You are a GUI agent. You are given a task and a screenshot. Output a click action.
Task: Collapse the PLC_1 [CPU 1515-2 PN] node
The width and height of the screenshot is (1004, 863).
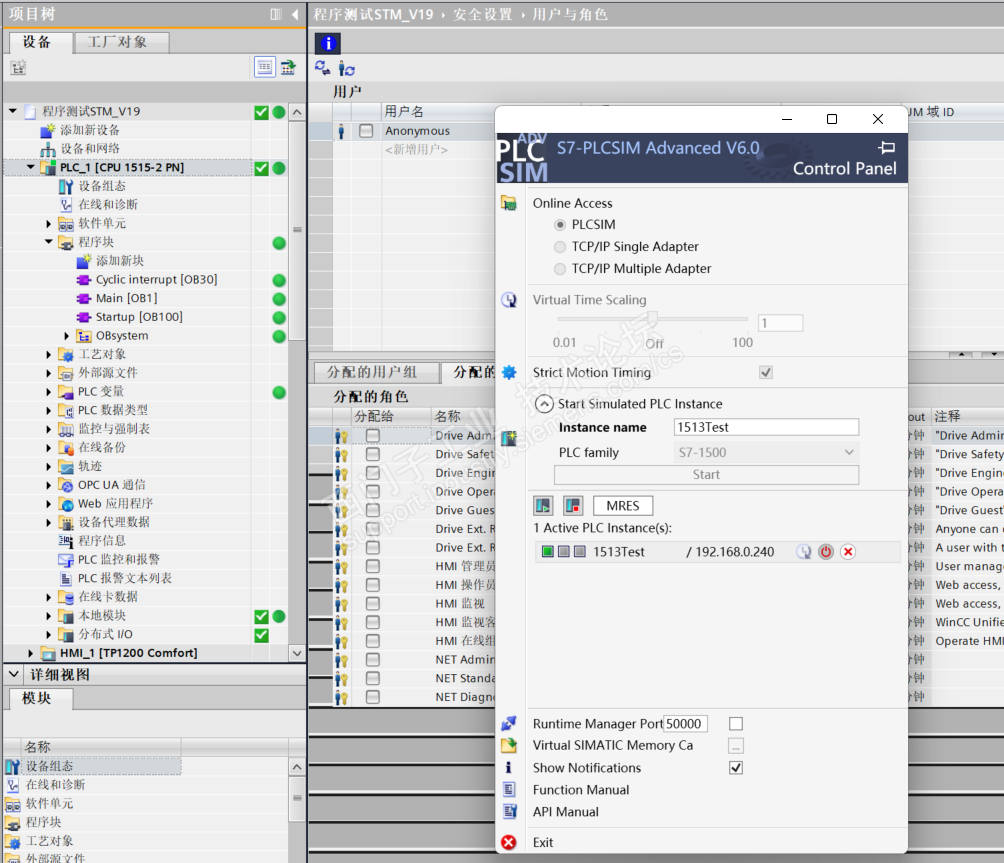tap(31, 167)
